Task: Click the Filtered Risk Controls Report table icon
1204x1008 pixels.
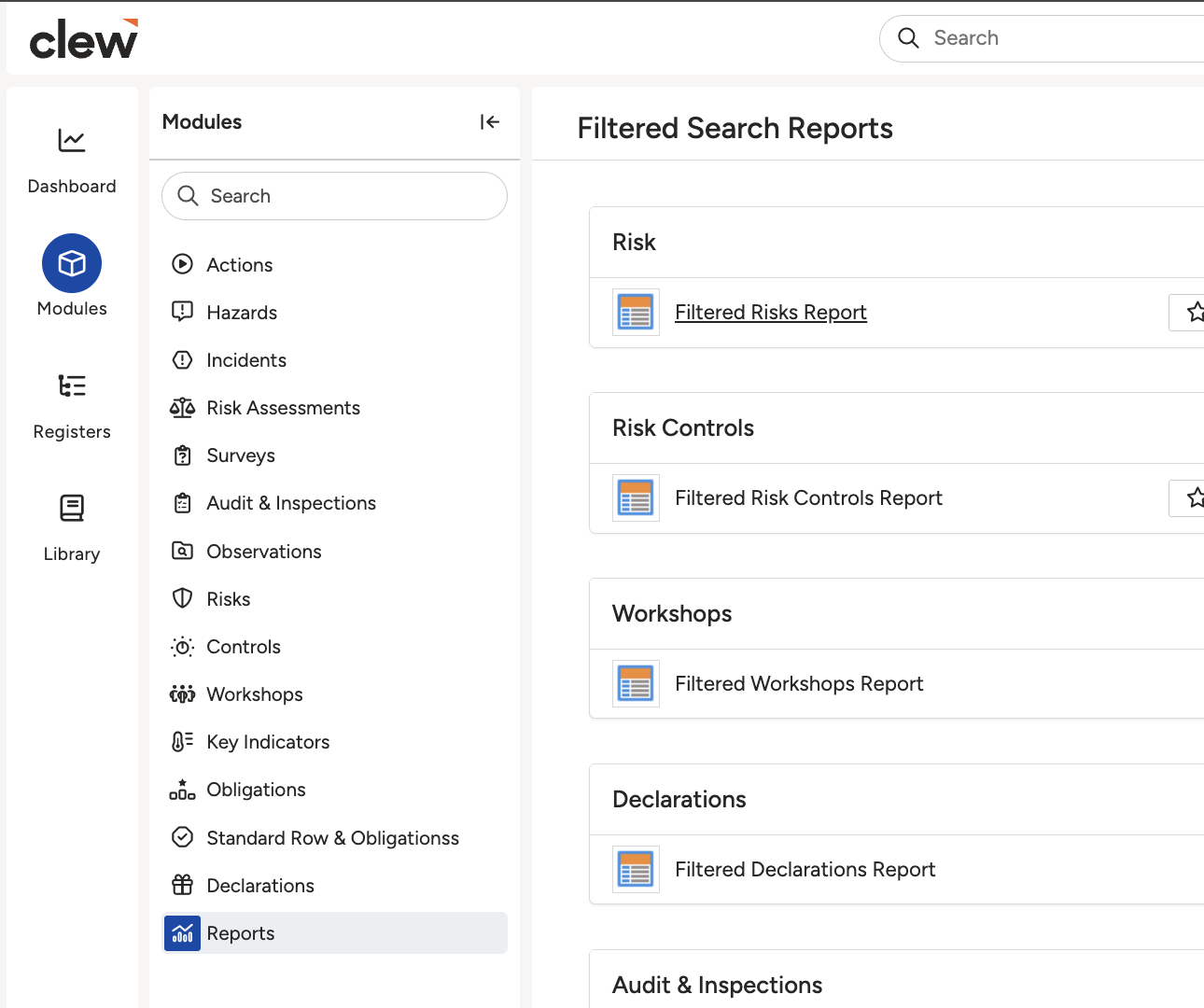Action: pos(636,498)
